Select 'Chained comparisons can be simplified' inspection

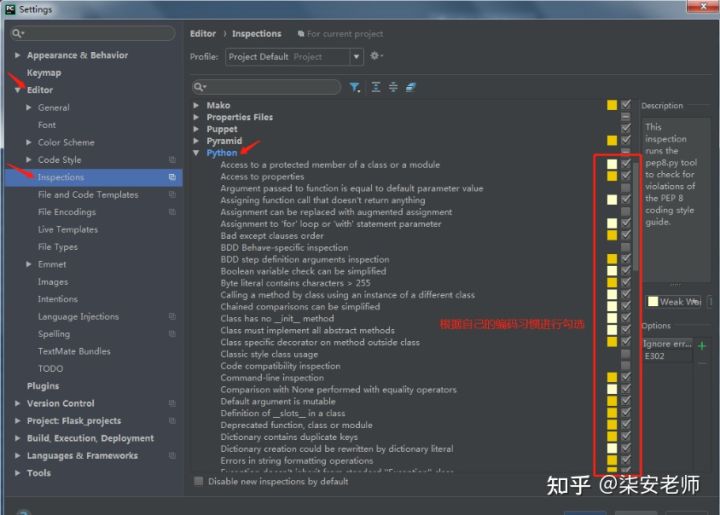coord(300,307)
